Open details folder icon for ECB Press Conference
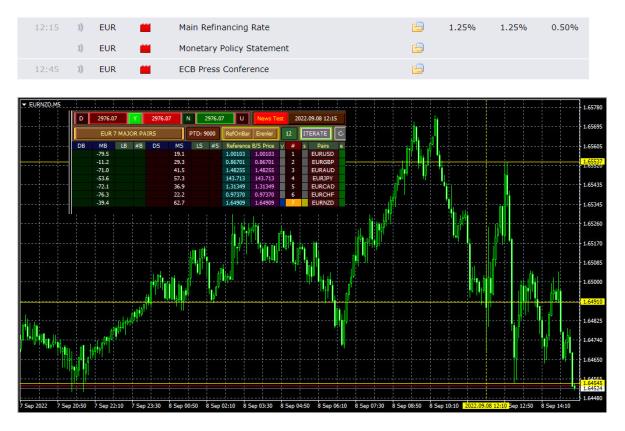 point(418,69)
